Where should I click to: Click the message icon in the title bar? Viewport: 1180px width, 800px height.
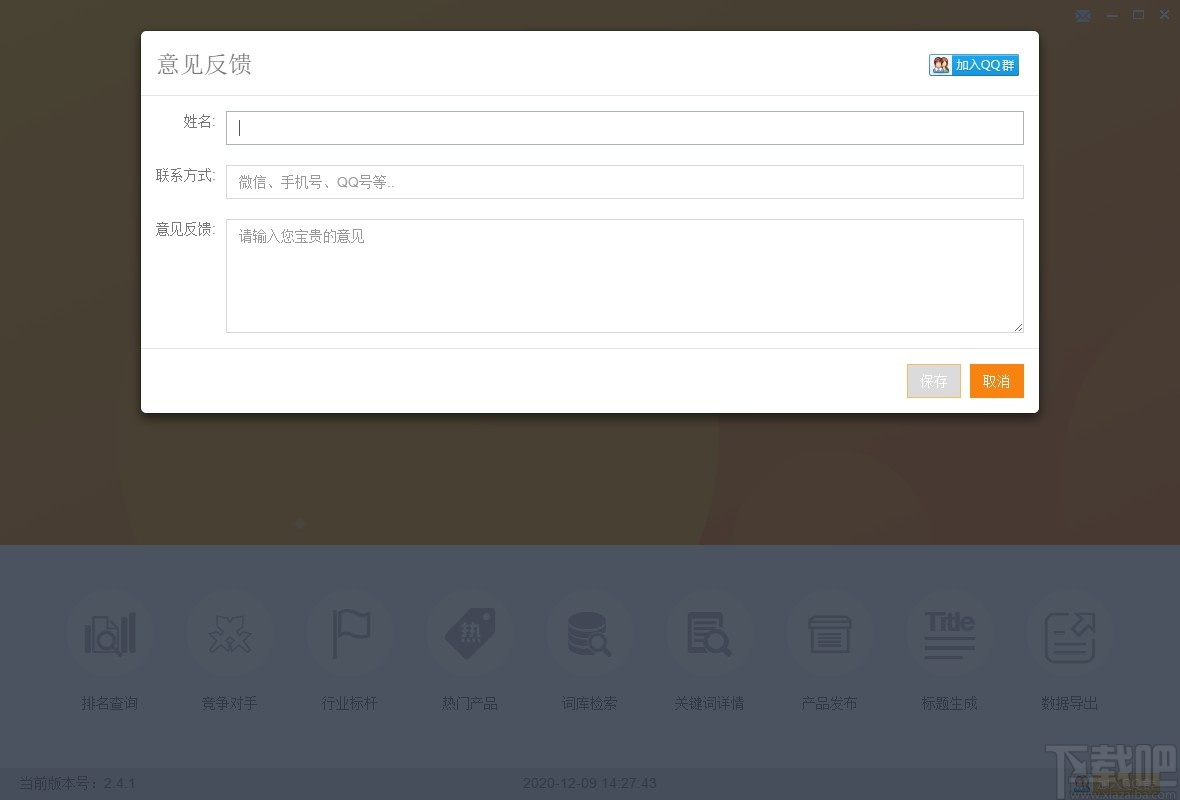click(1083, 15)
